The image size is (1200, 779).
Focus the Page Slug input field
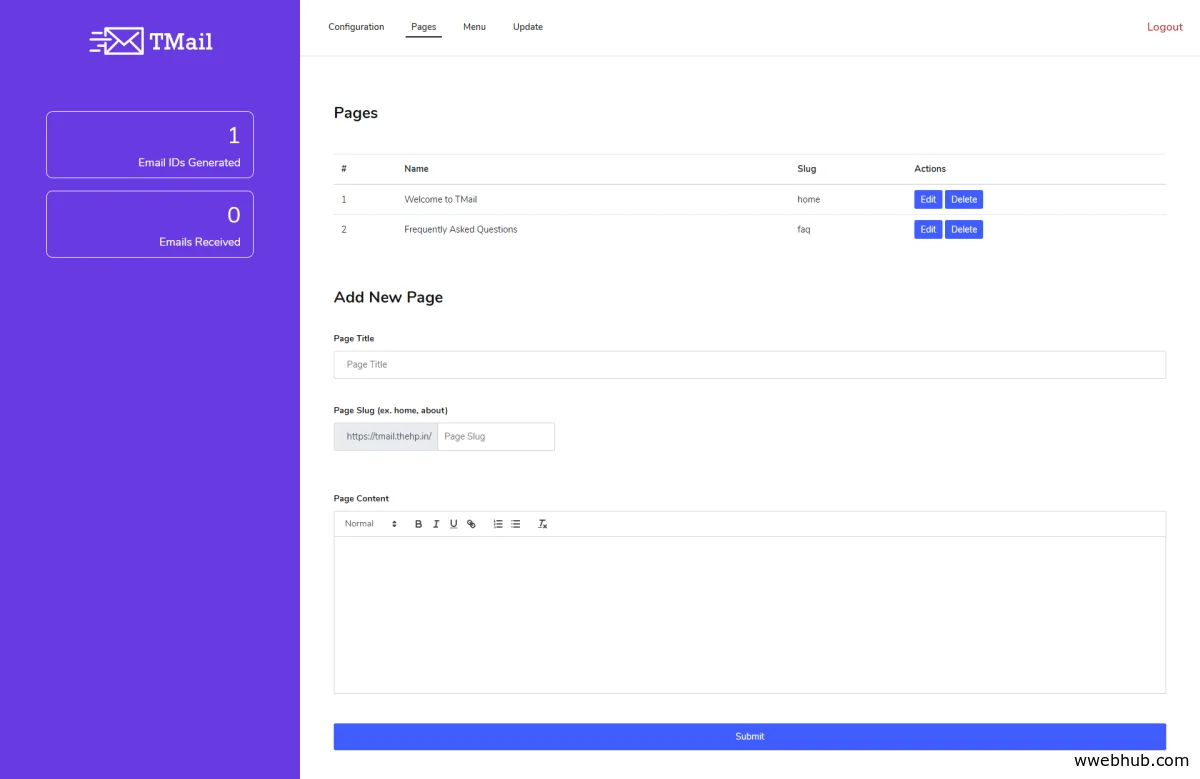(495, 437)
